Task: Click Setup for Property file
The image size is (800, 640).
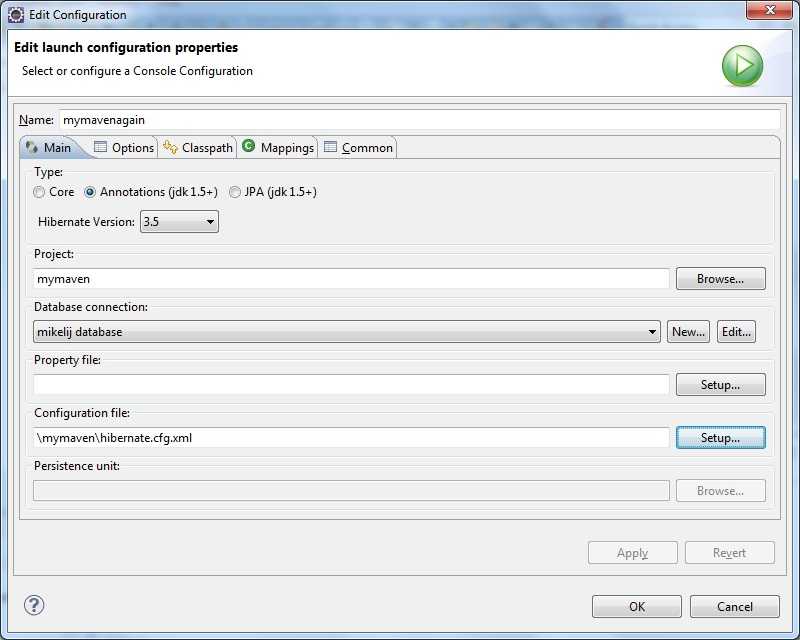Action: point(720,385)
